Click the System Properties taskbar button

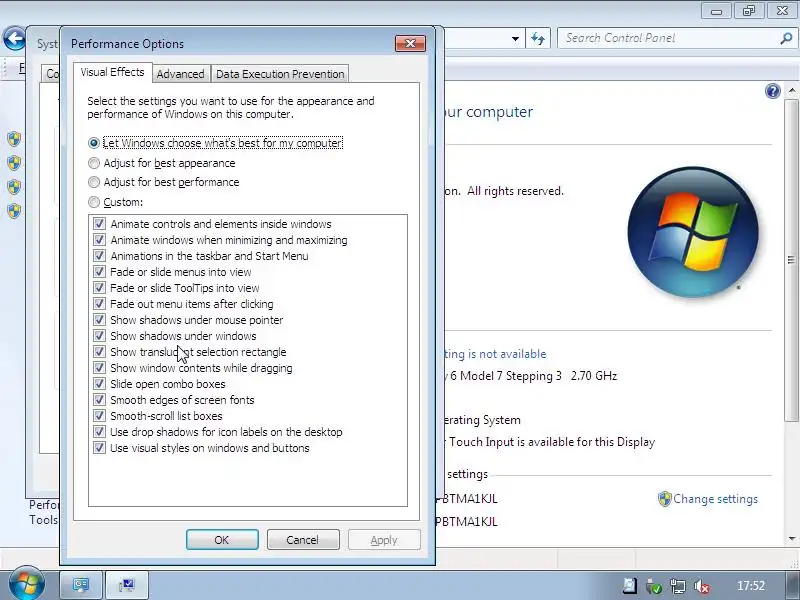(127, 585)
